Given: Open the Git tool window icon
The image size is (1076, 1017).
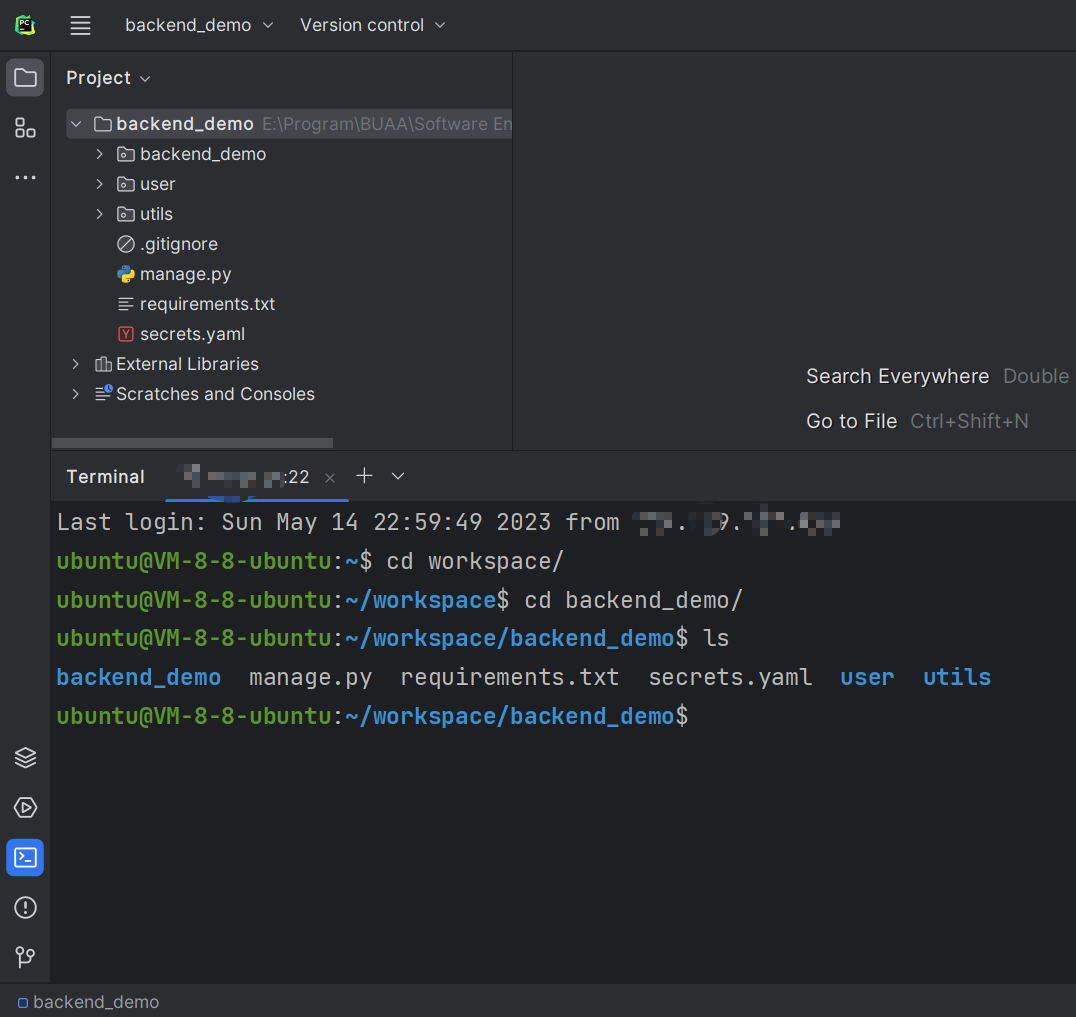Looking at the screenshot, I should 25,958.
